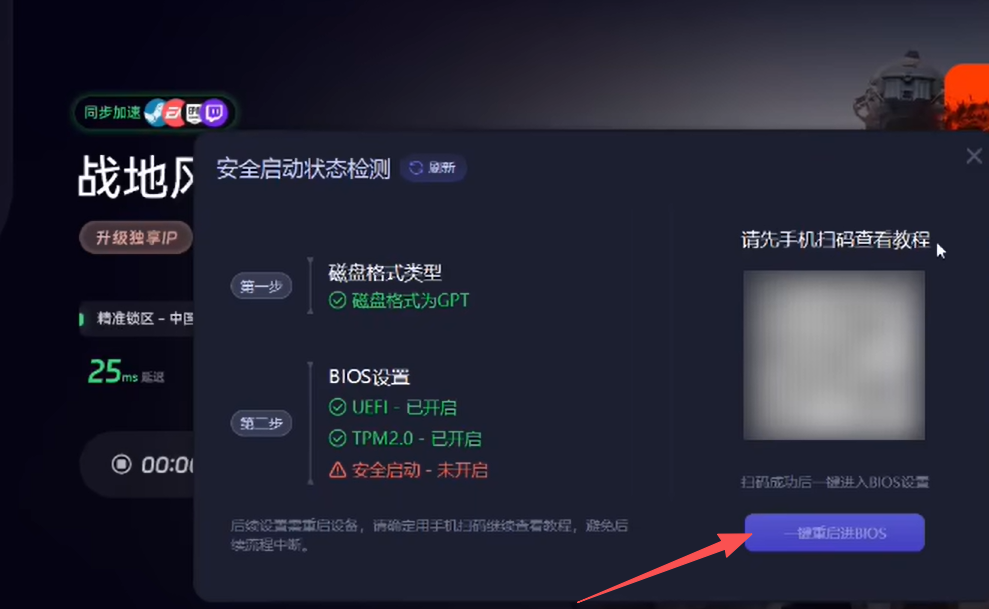989x609 pixels.
Task: Click the TPM2.0 green check icon
Action: (337, 438)
